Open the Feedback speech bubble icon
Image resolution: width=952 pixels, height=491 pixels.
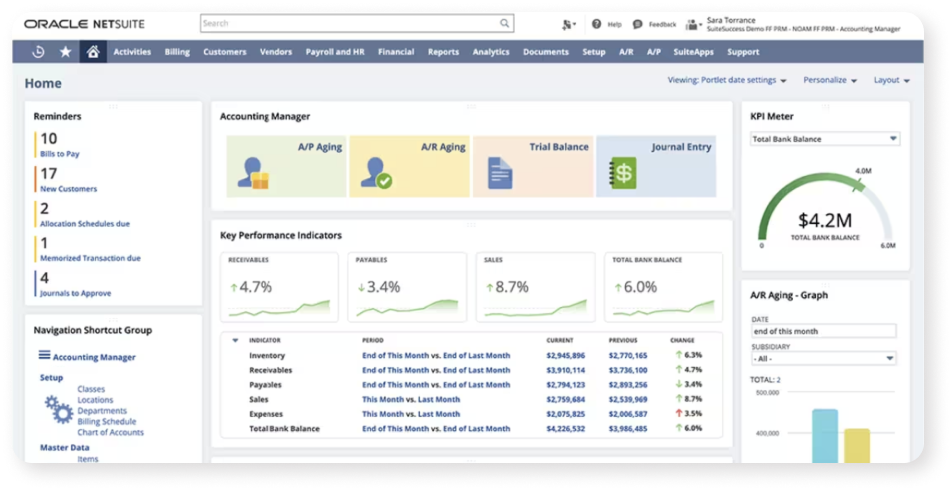click(637, 24)
